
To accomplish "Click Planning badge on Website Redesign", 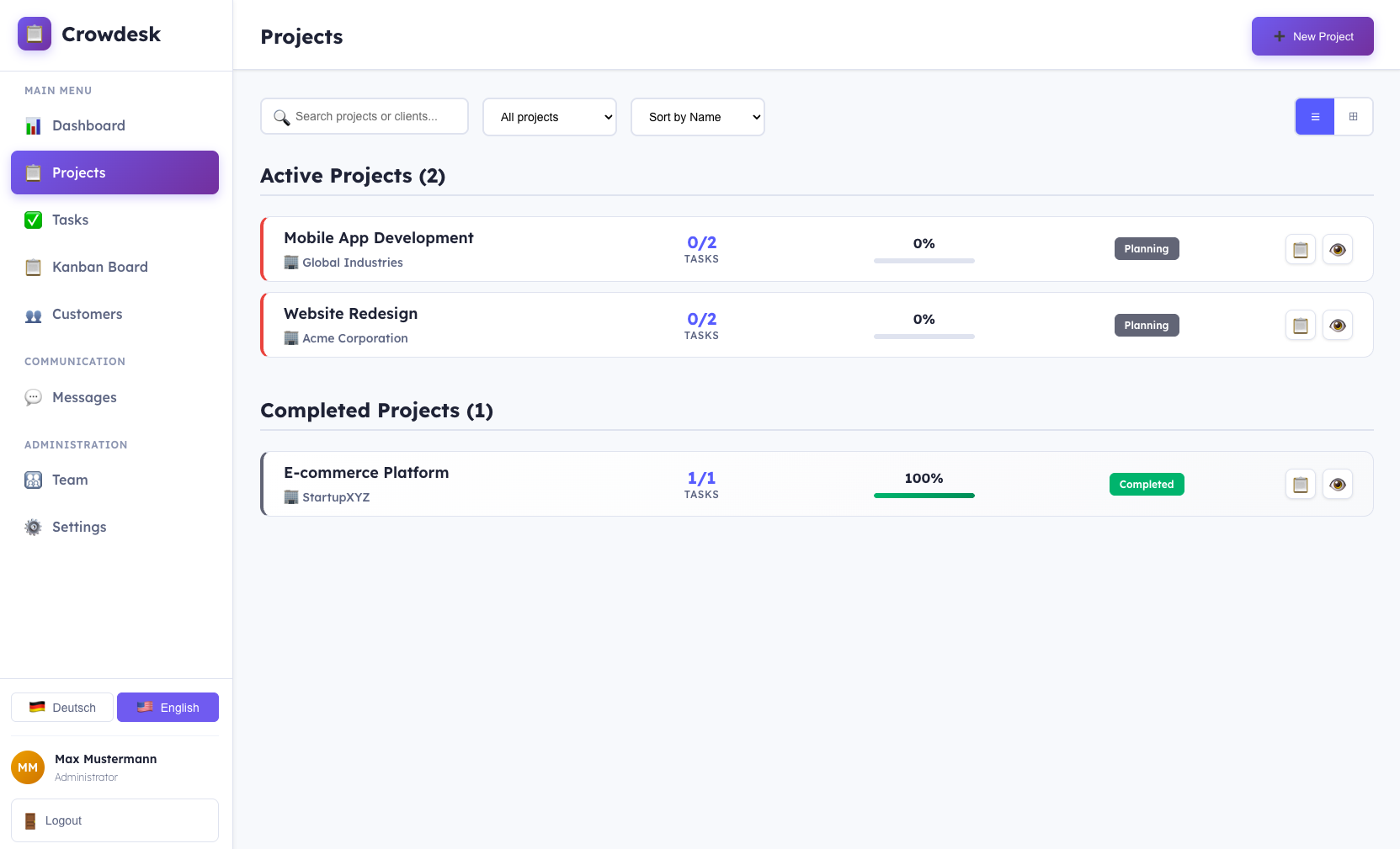I will click(x=1147, y=325).
